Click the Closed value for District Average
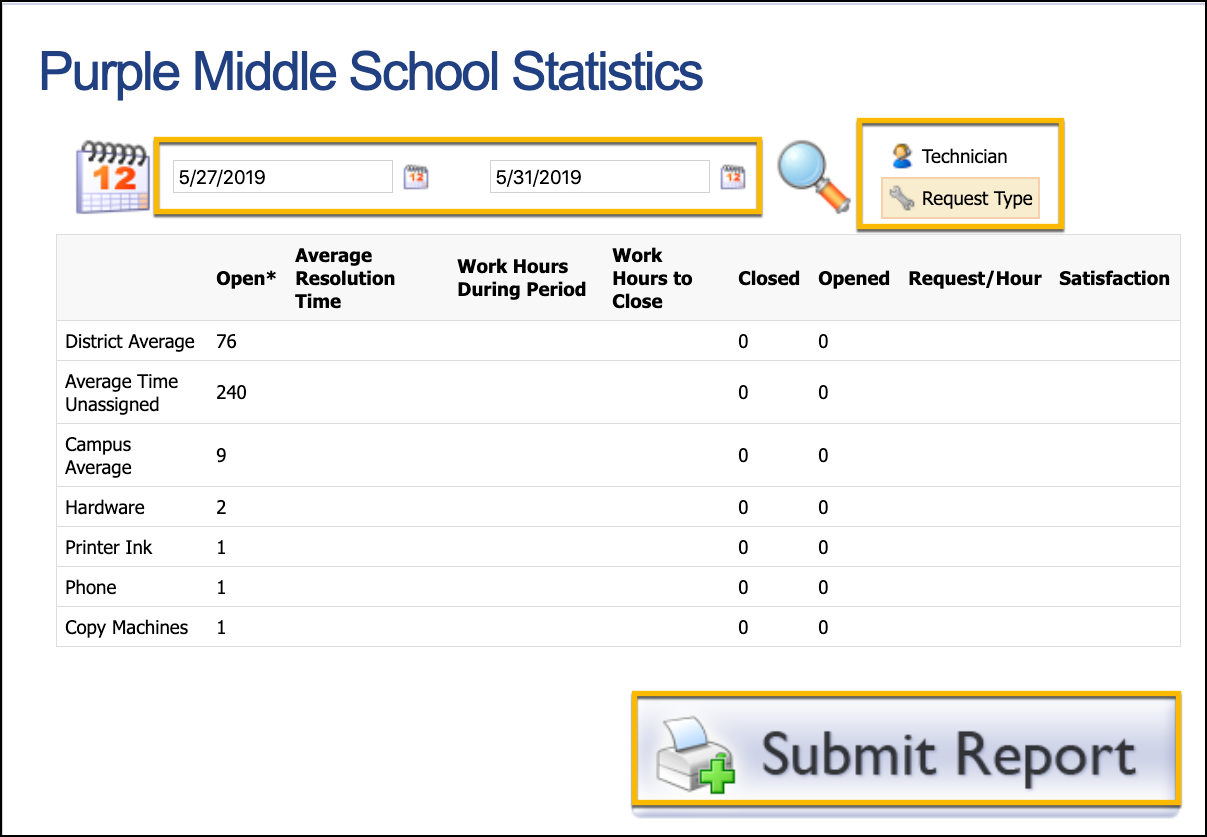Image resolution: width=1207 pixels, height=837 pixels. click(x=743, y=341)
